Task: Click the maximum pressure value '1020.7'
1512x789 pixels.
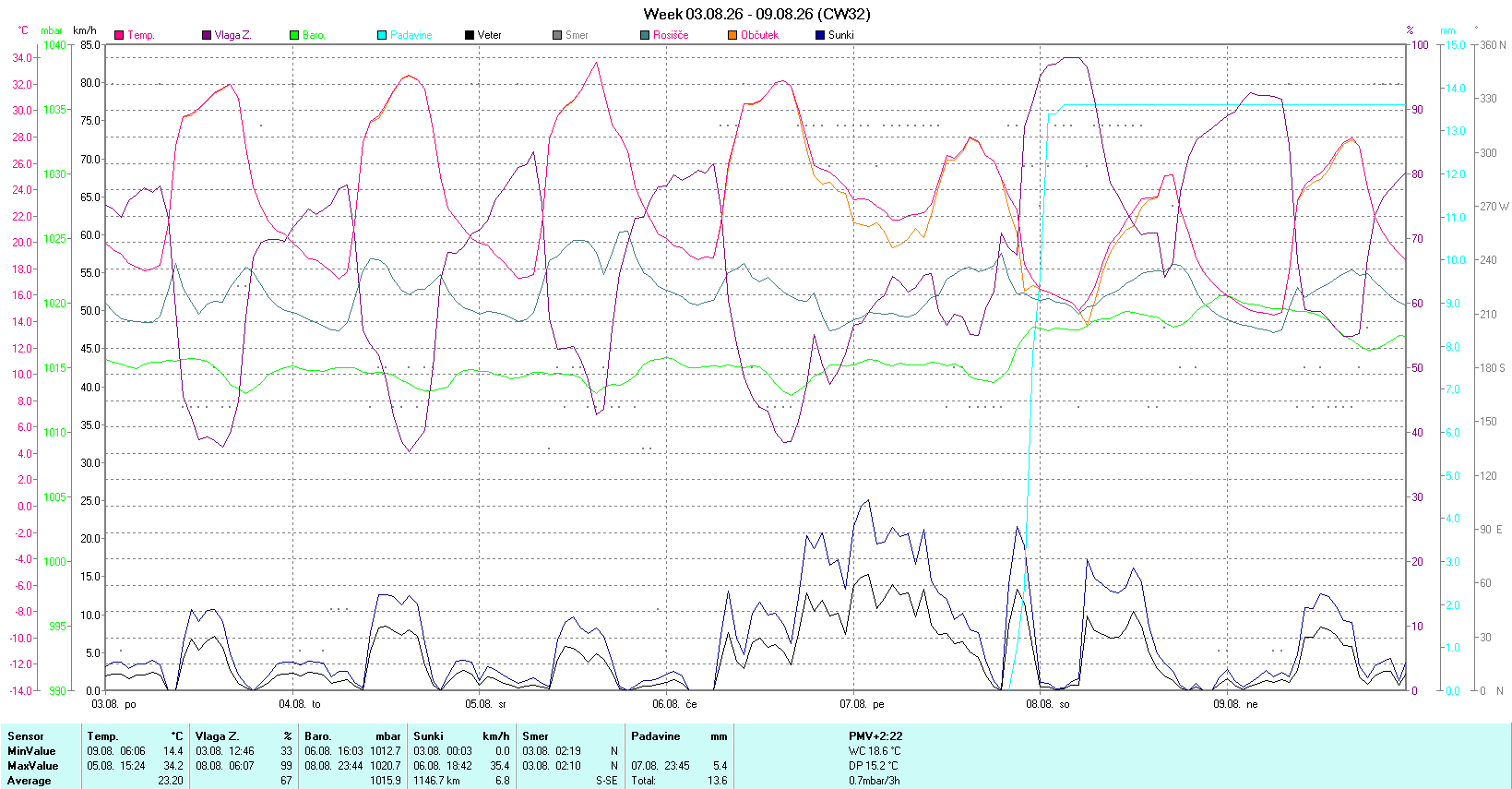Action: click(386, 766)
